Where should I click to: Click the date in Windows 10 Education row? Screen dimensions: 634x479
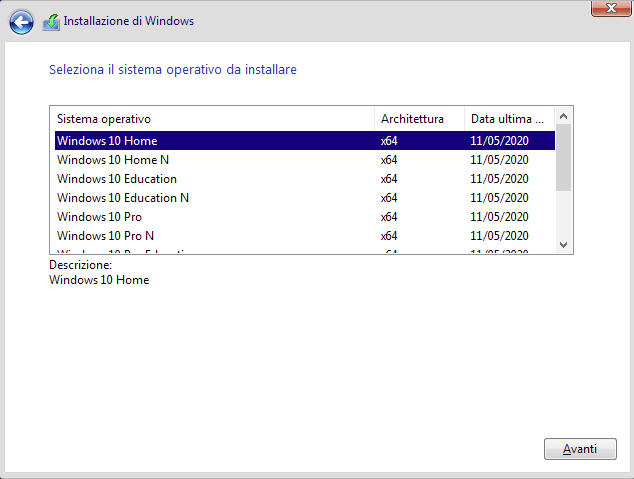tap(499, 179)
